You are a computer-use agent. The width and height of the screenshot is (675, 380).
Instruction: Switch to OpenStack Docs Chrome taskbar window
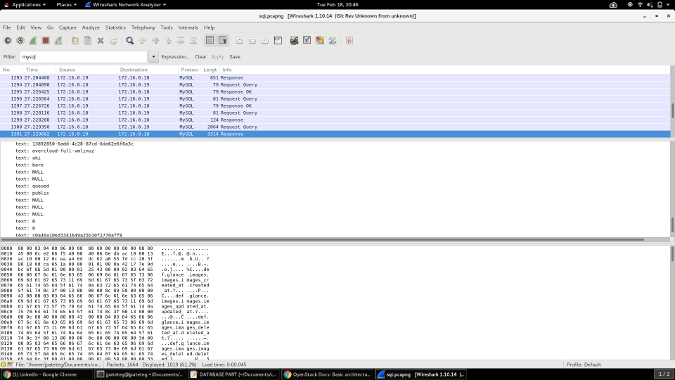tap(328, 374)
